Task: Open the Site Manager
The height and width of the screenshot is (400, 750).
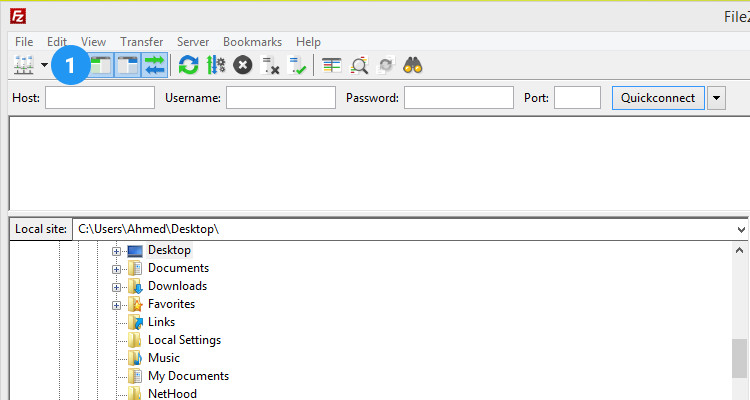Action: (23, 65)
